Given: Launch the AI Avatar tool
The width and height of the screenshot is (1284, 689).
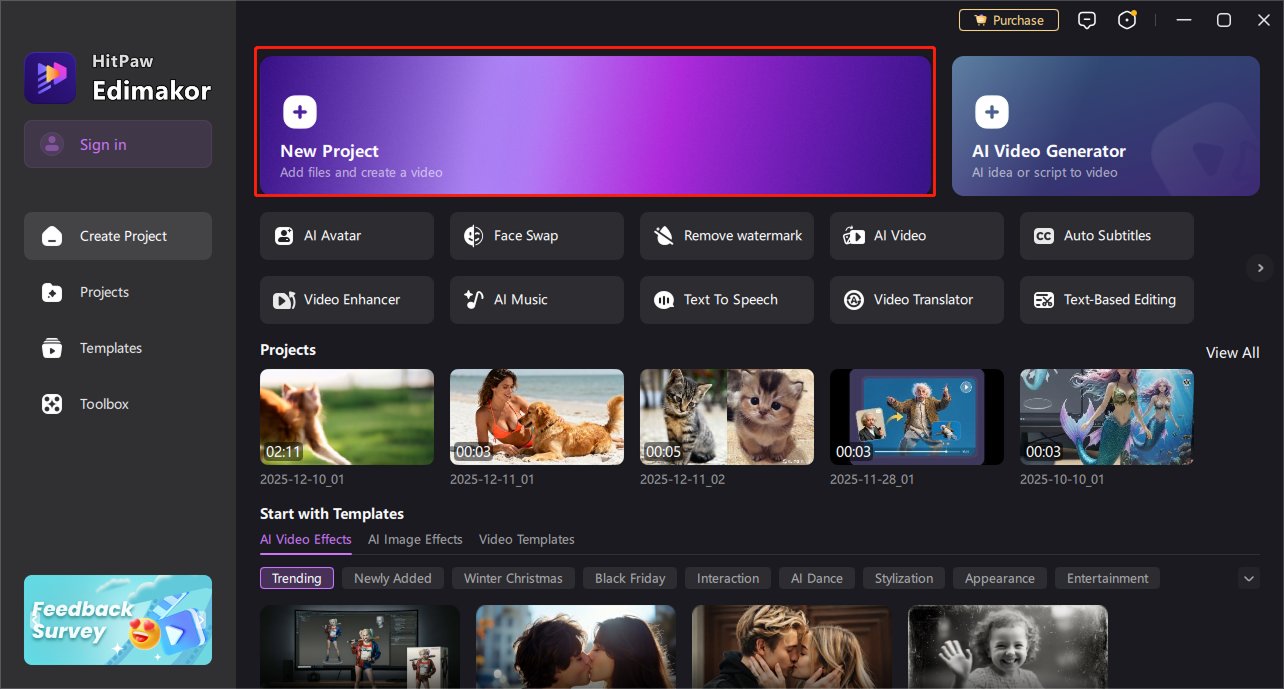Looking at the screenshot, I should 346,236.
